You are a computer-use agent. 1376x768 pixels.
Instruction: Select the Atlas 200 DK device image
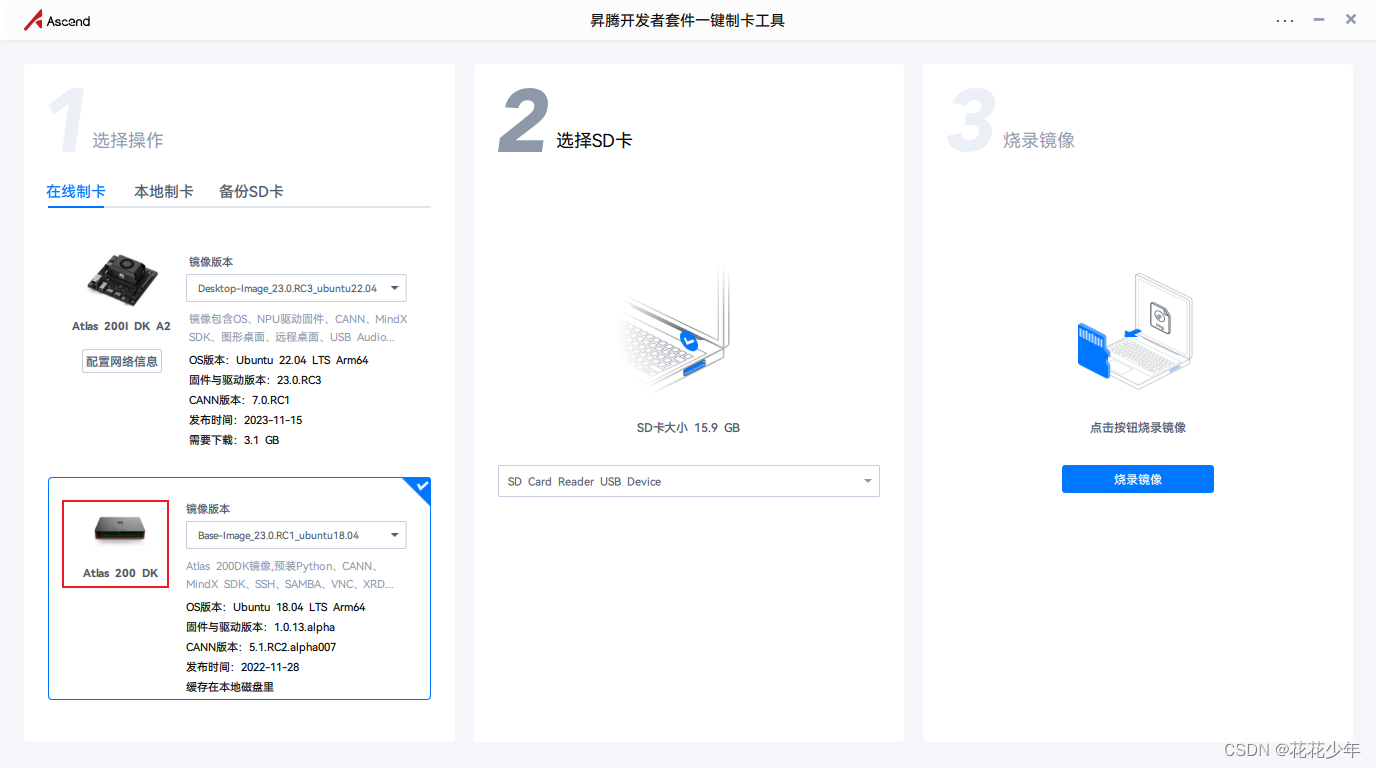tap(120, 529)
